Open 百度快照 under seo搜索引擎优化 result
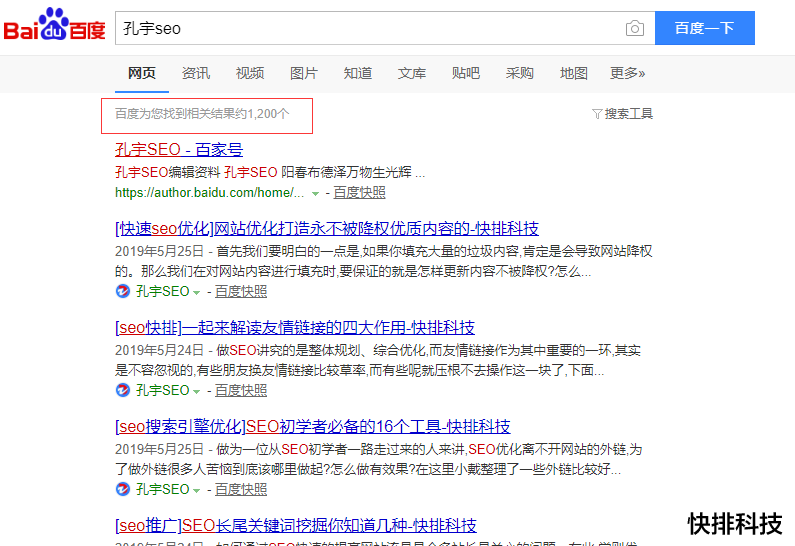795x546 pixels. pyautogui.click(x=241, y=489)
